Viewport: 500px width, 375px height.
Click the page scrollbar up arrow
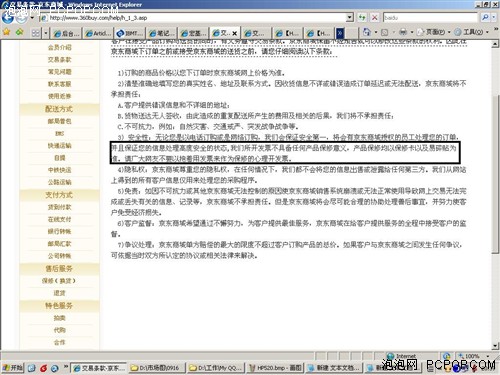[x=495, y=44]
